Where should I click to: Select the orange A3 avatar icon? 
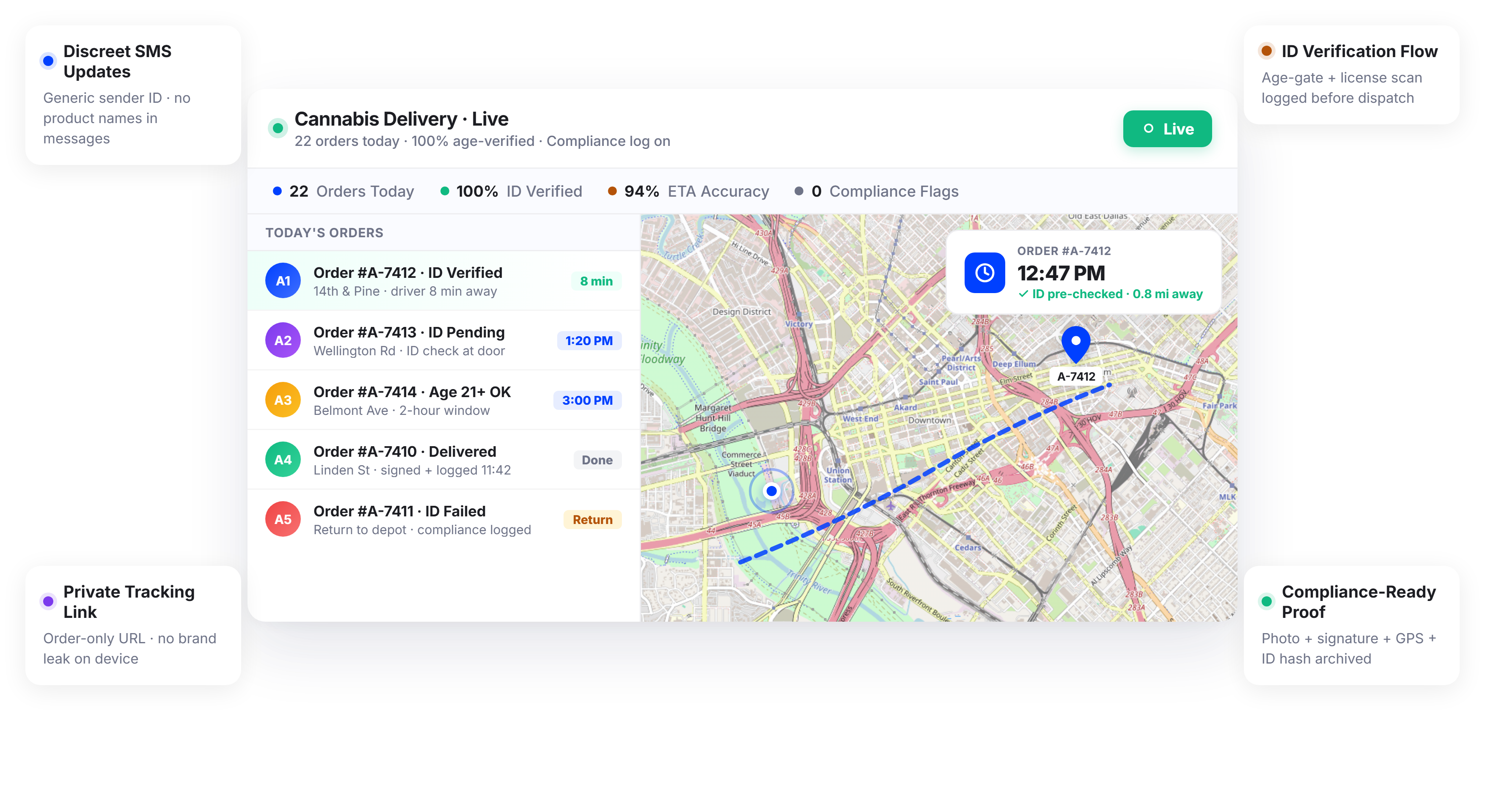pyautogui.click(x=283, y=400)
